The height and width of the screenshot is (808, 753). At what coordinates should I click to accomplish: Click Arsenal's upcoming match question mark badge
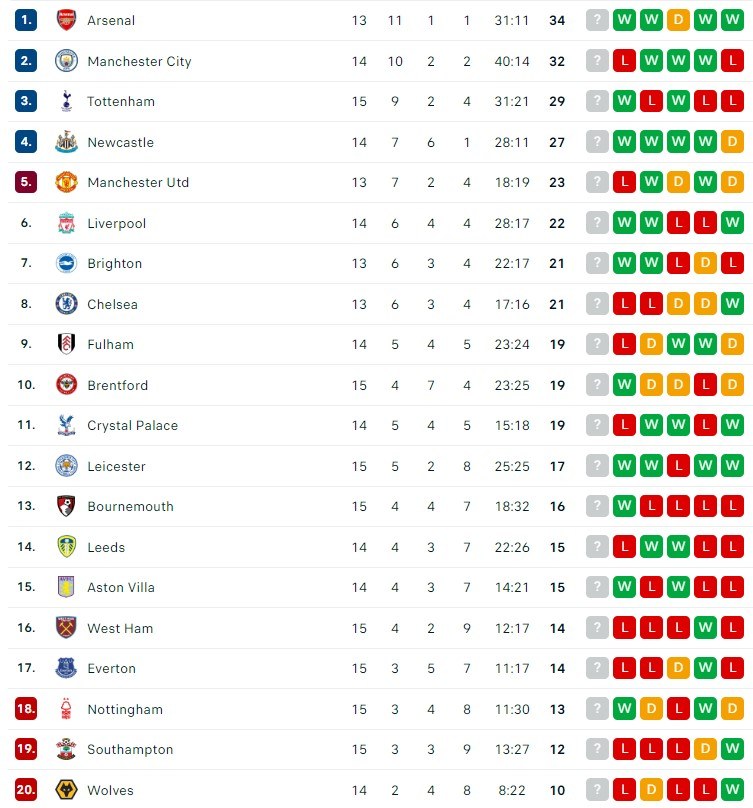click(597, 20)
